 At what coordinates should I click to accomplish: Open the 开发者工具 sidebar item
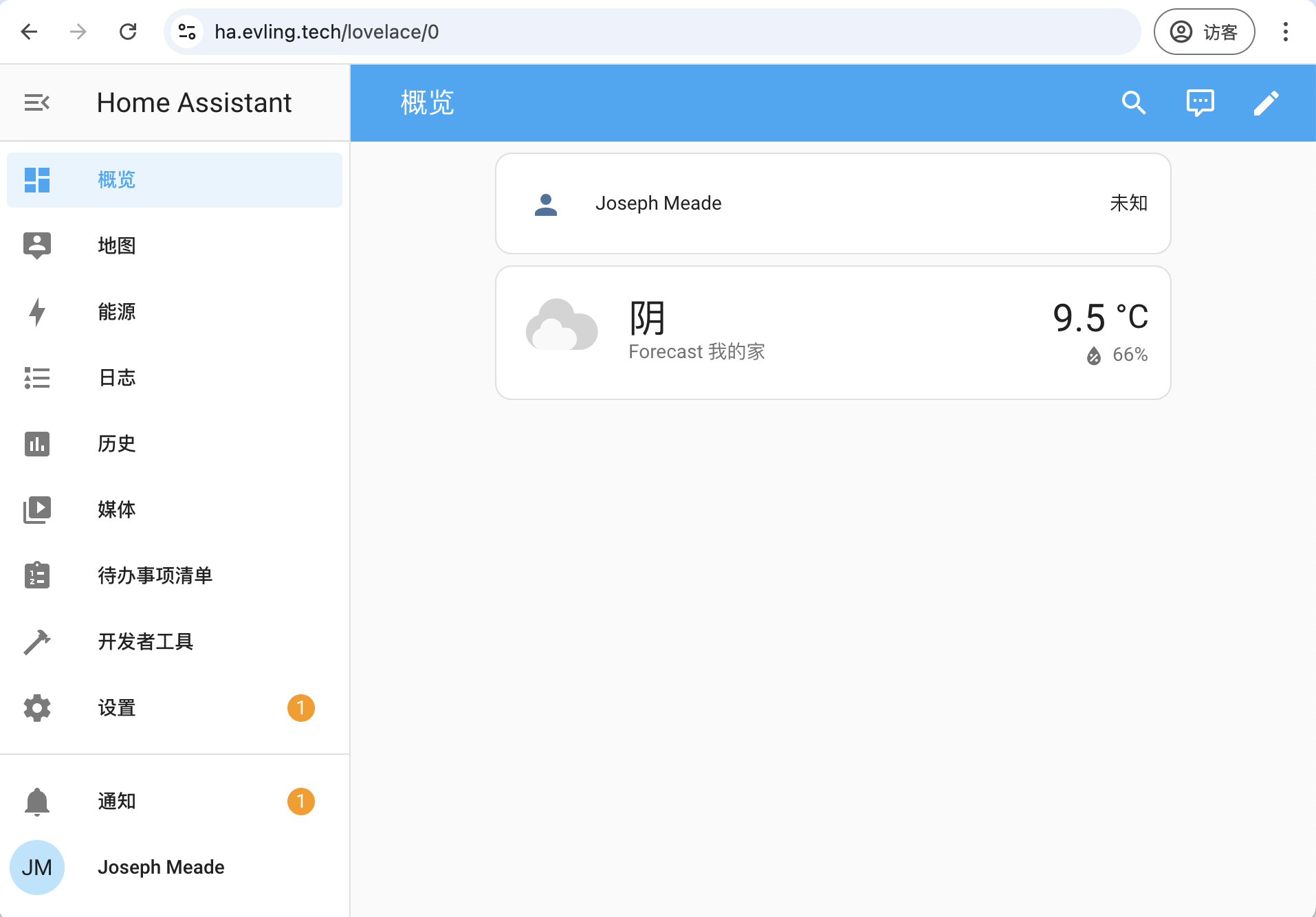(175, 641)
